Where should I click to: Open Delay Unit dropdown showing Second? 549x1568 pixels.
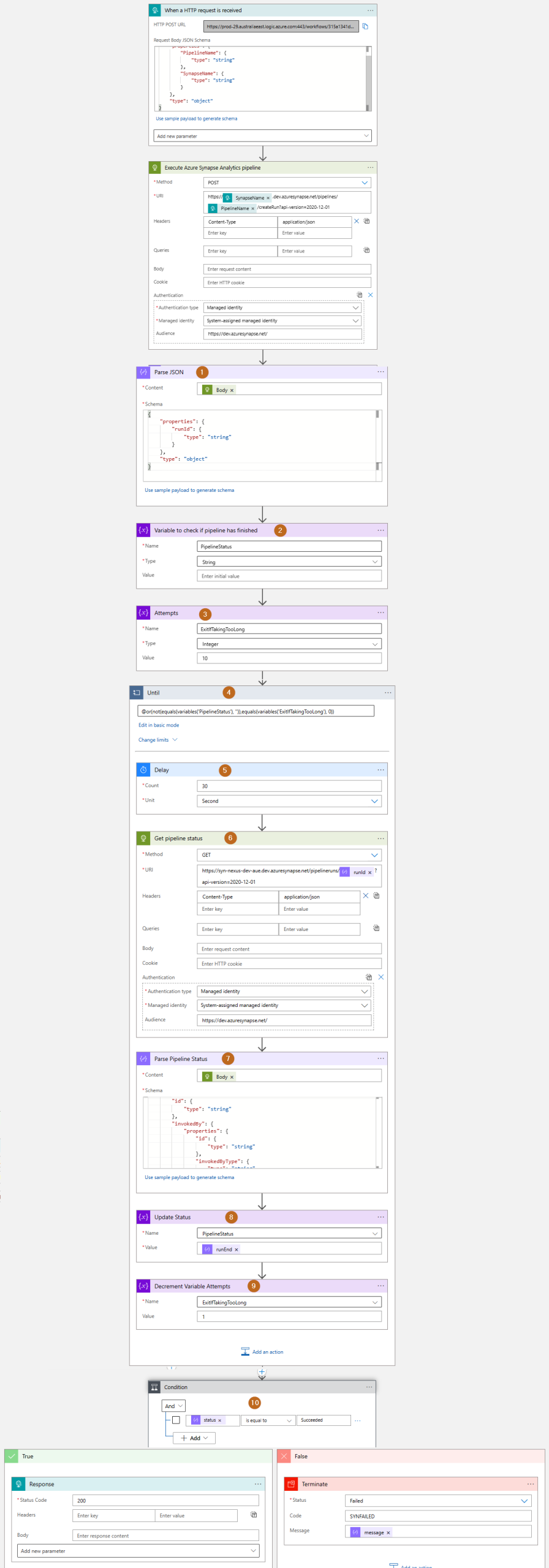pos(289,801)
